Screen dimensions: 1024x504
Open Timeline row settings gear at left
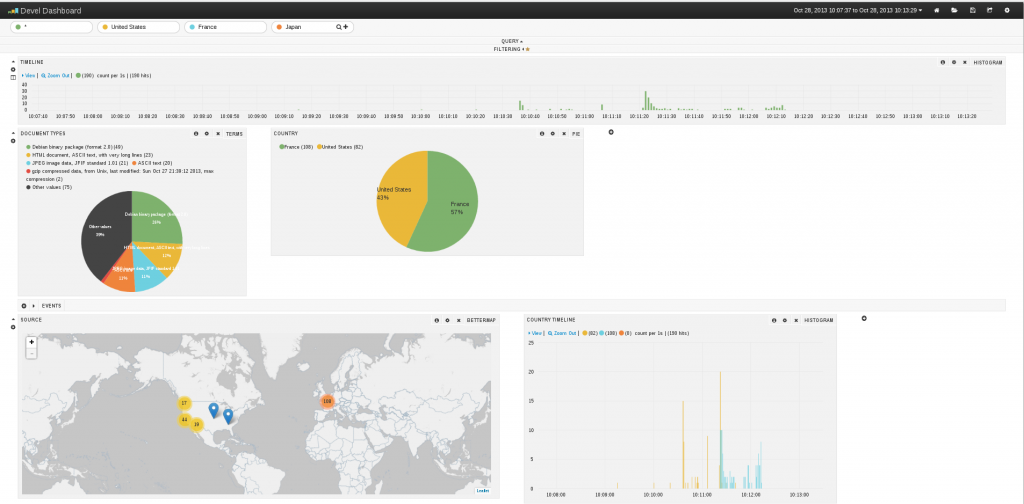13,70
